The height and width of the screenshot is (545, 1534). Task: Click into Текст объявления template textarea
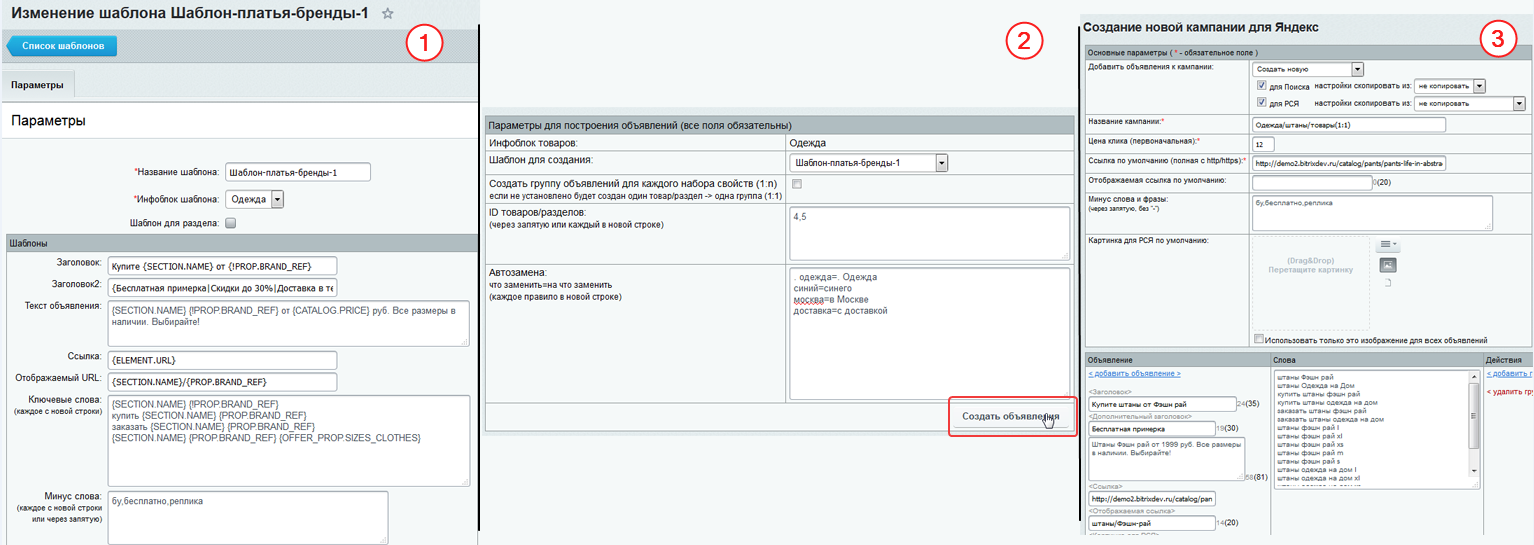[x=290, y=324]
